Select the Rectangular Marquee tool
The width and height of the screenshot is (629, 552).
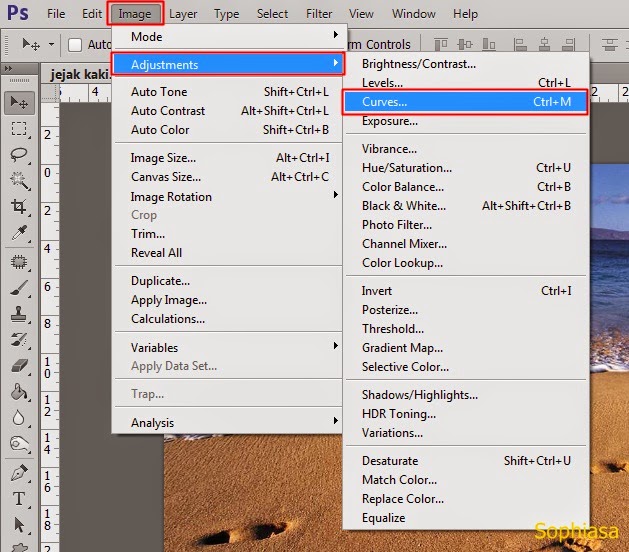point(19,129)
